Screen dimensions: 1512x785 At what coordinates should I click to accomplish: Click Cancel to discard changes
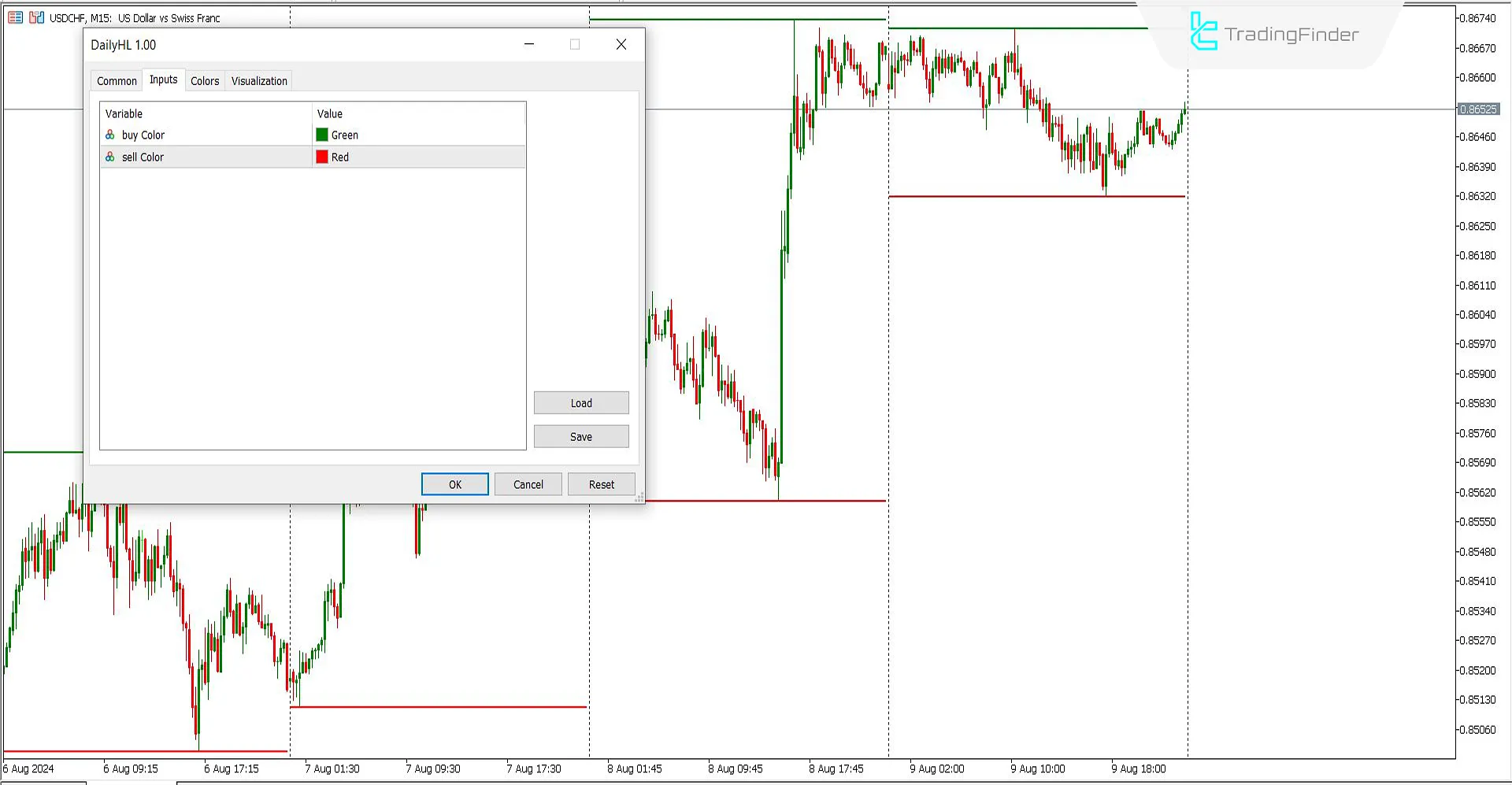pos(528,484)
